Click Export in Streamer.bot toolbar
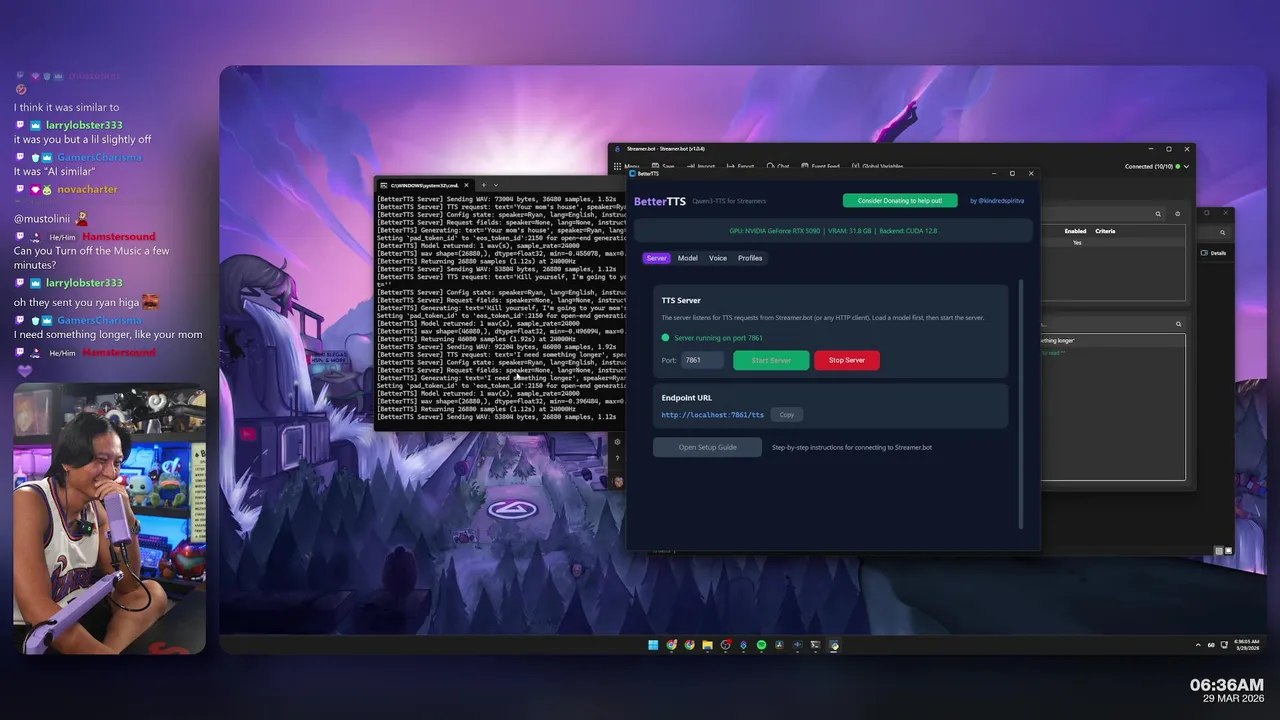This screenshot has height=720, width=1280. pyautogui.click(x=740, y=166)
